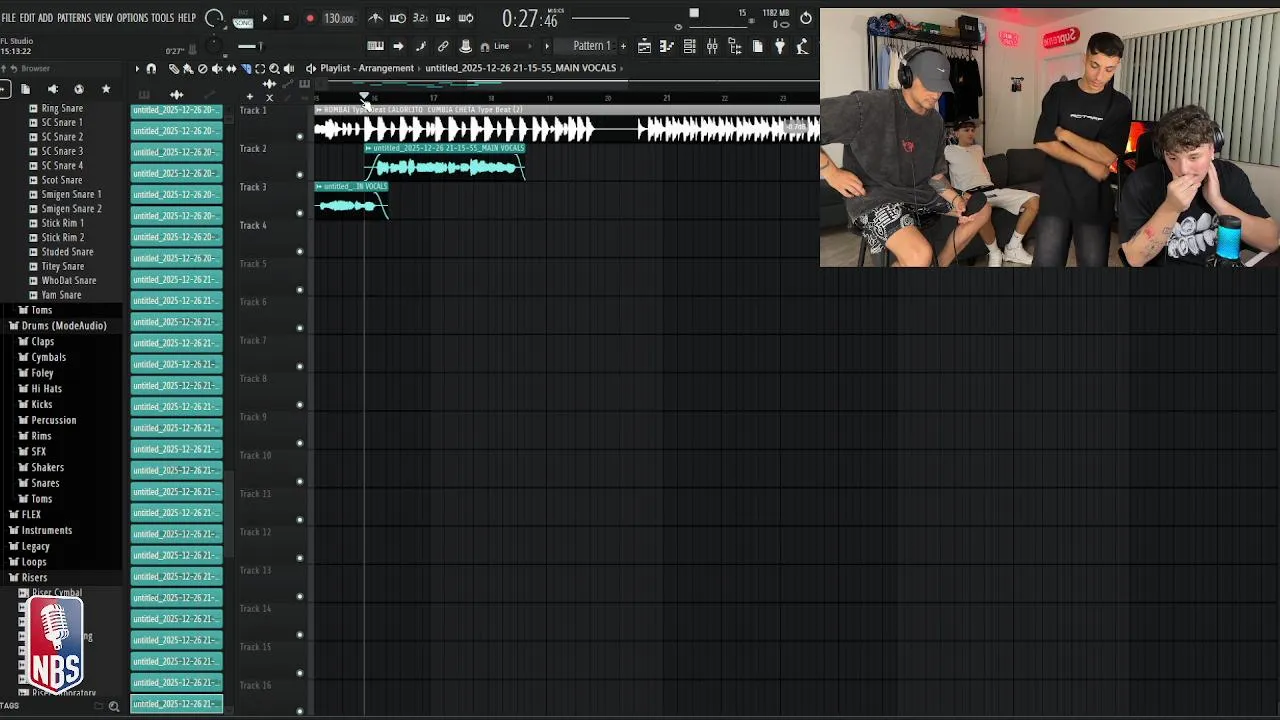This screenshot has width=1280, height=720.
Task: Open the VIEW menu
Action: 103,18
